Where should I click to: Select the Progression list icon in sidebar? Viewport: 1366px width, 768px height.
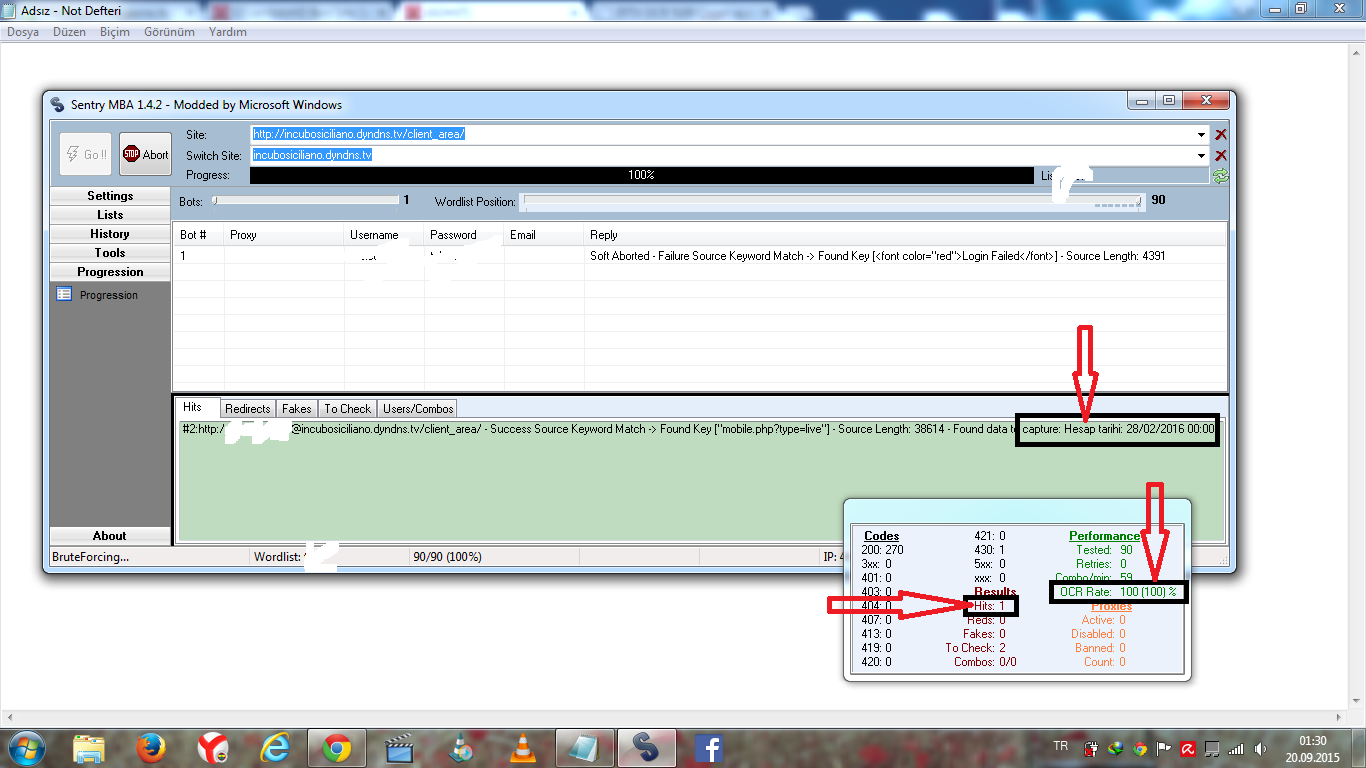(64, 295)
